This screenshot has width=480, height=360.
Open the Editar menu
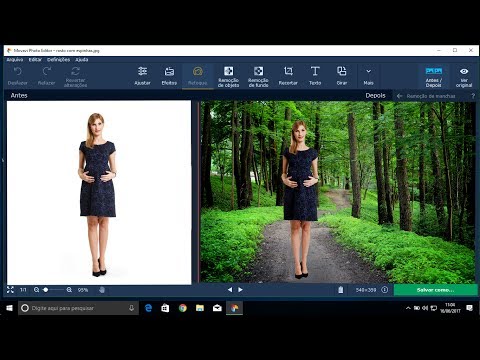(x=35, y=60)
